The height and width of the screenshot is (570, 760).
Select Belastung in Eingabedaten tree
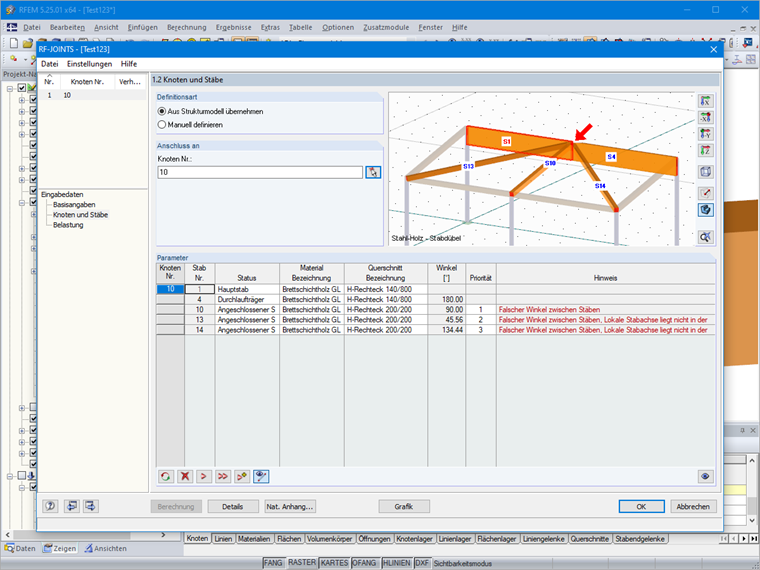tap(68, 225)
